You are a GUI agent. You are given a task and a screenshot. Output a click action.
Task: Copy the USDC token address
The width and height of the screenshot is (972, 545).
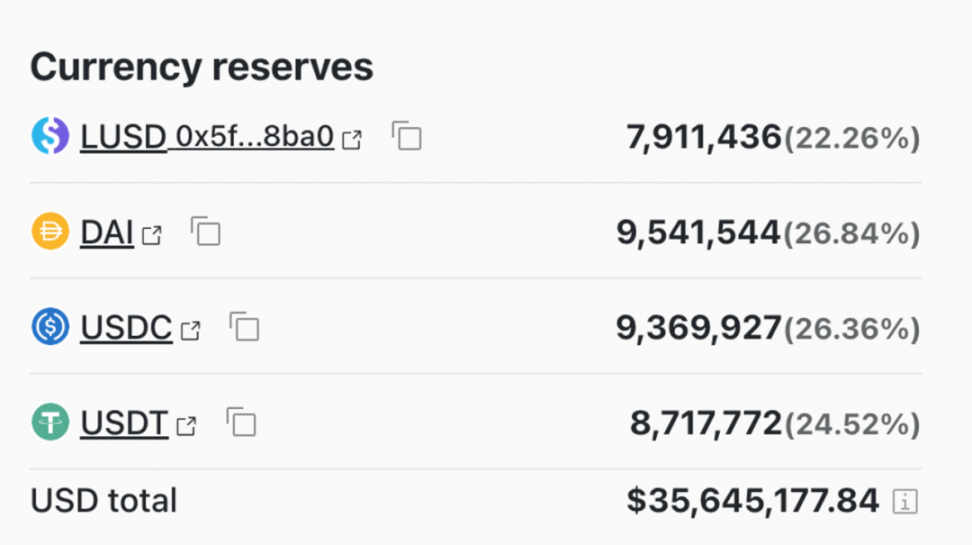pyautogui.click(x=244, y=327)
